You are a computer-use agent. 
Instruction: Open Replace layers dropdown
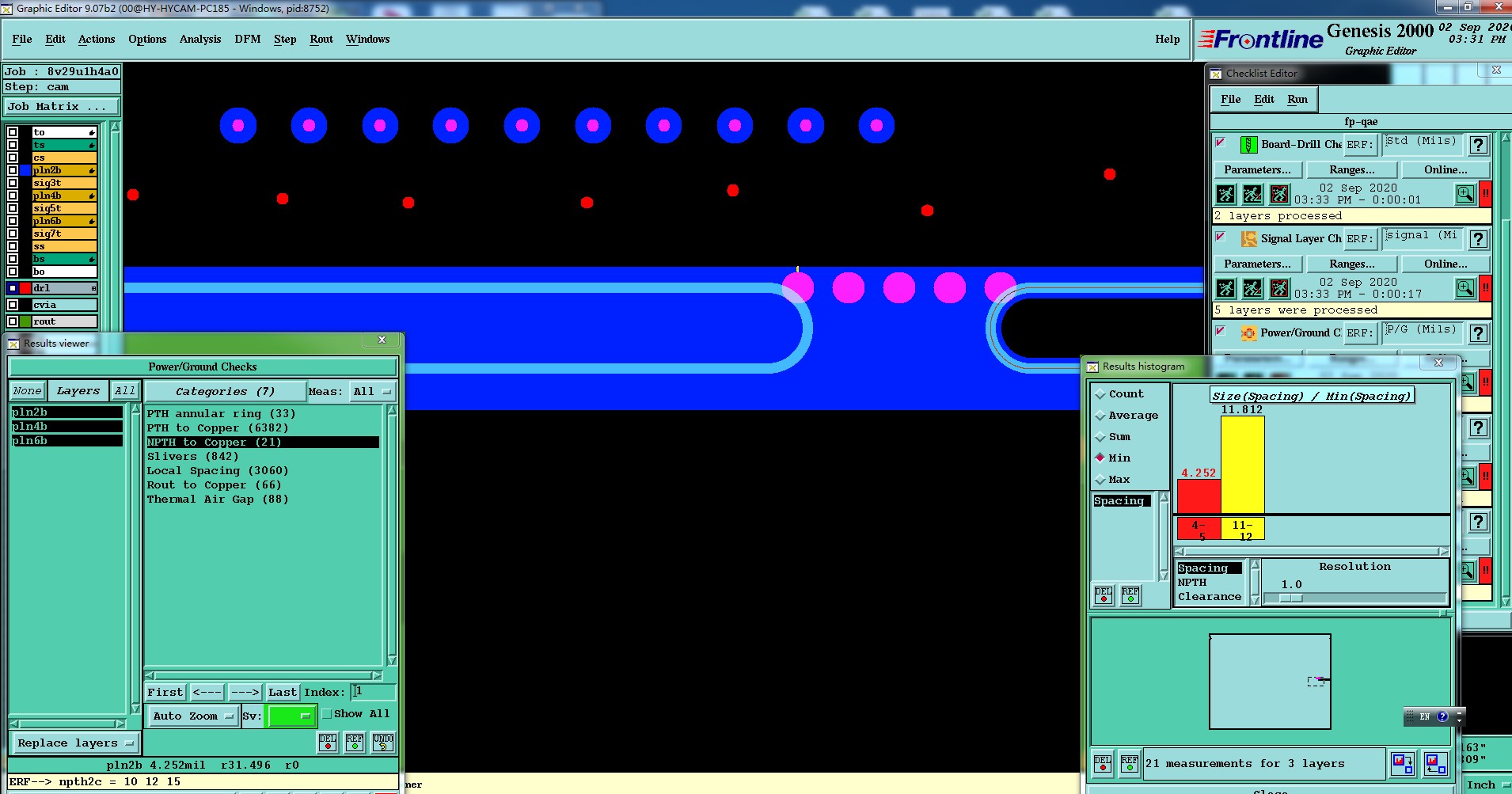tap(75, 743)
